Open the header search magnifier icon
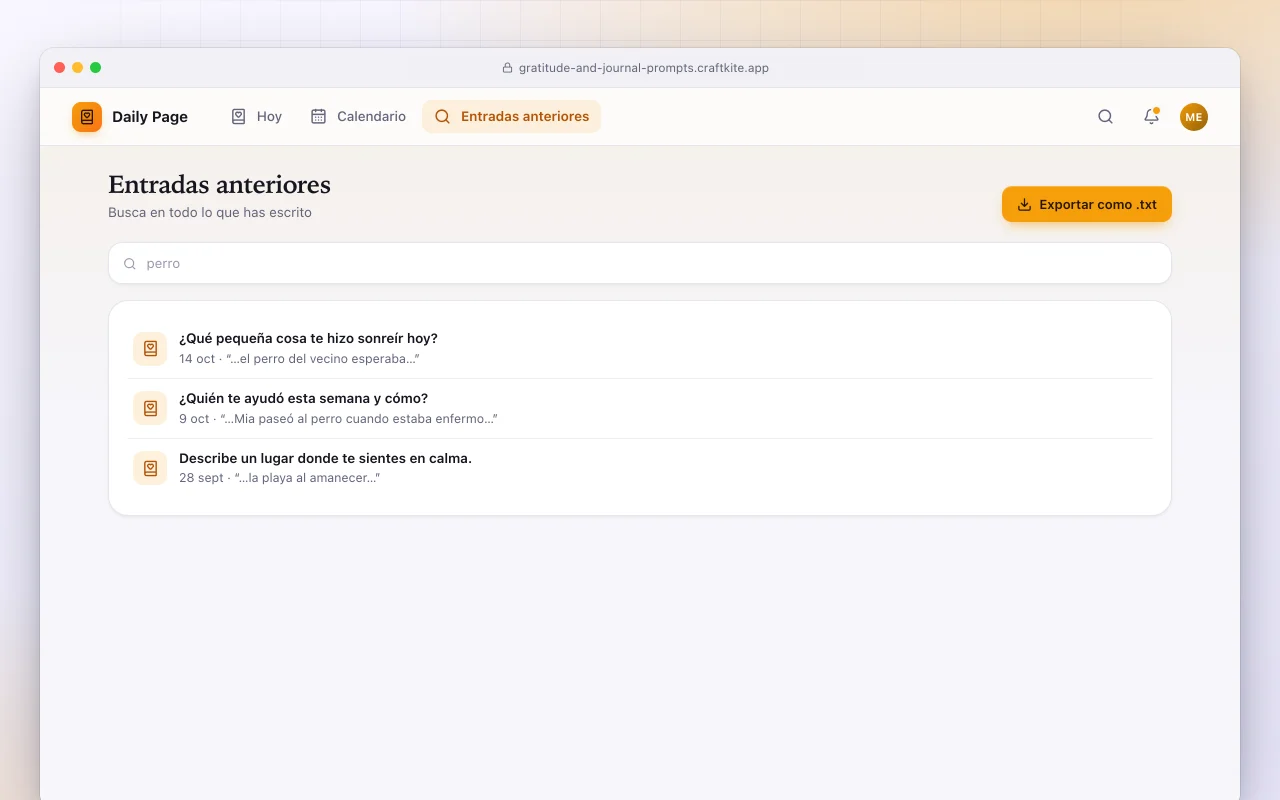This screenshot has height=800, width=1280. click(1105, 117)
